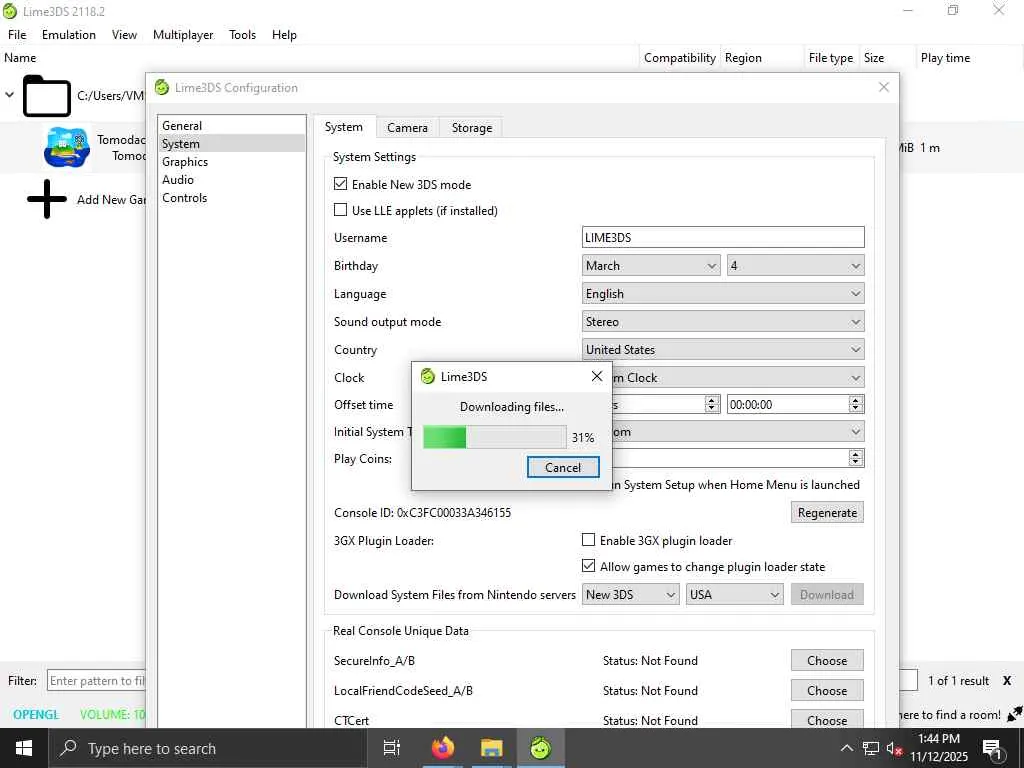This screenshot has height=768, width=1024.
Task: Click the download progress bar
Action: (x=494, y=437)
